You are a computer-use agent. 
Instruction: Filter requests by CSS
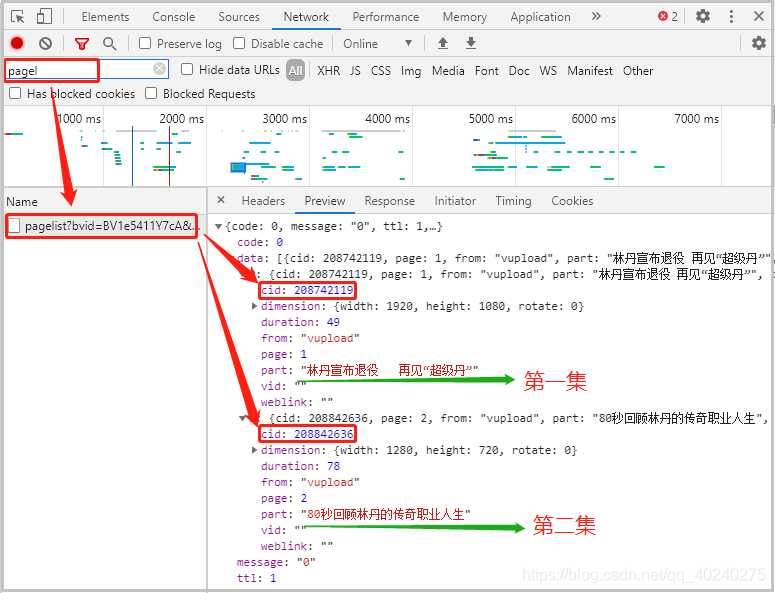pos(381,71)
